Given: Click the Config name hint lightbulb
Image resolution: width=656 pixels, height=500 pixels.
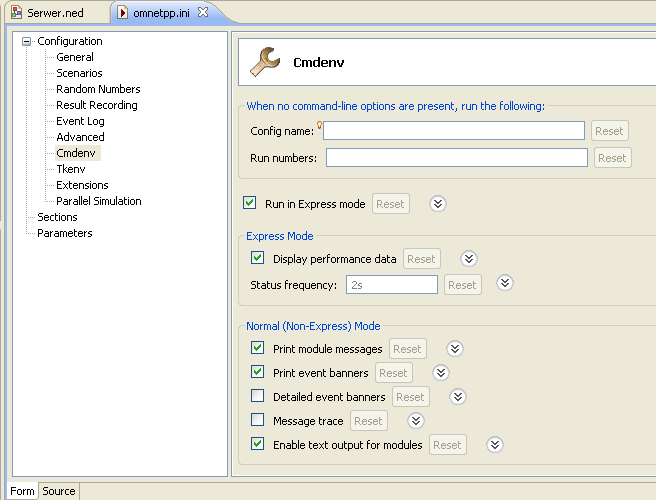Looking at the screenshot, I should click(x=319, y=124).
